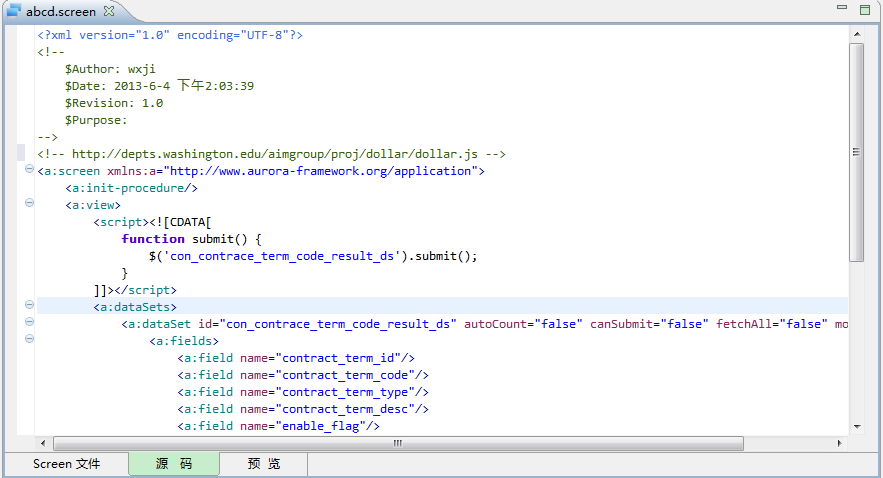Click the horizontal scrollbar thumb
This screenshot has height=478, width=883.
(398, 443)
